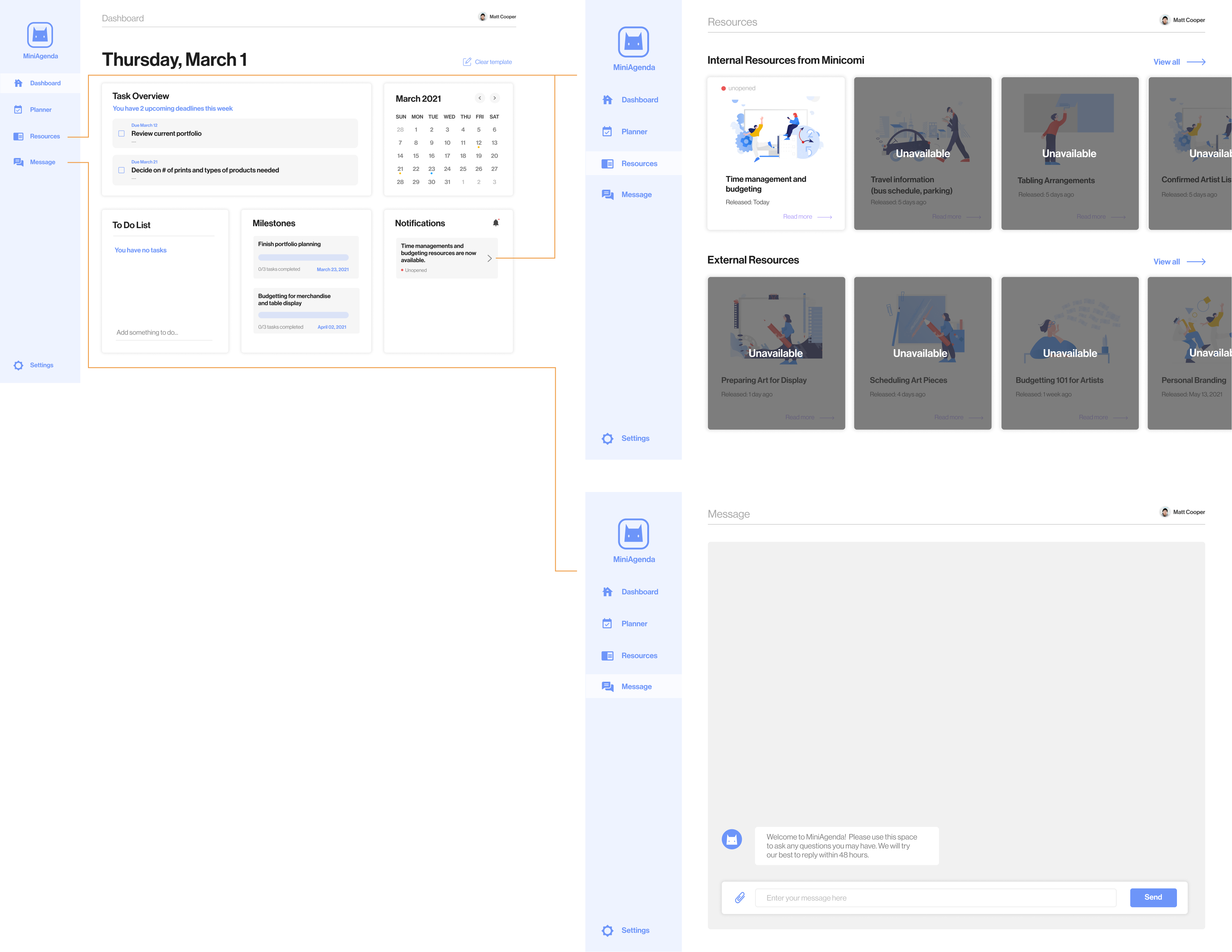Click Matt Cooper avatar on the Dashboard header

pos(482,16)
